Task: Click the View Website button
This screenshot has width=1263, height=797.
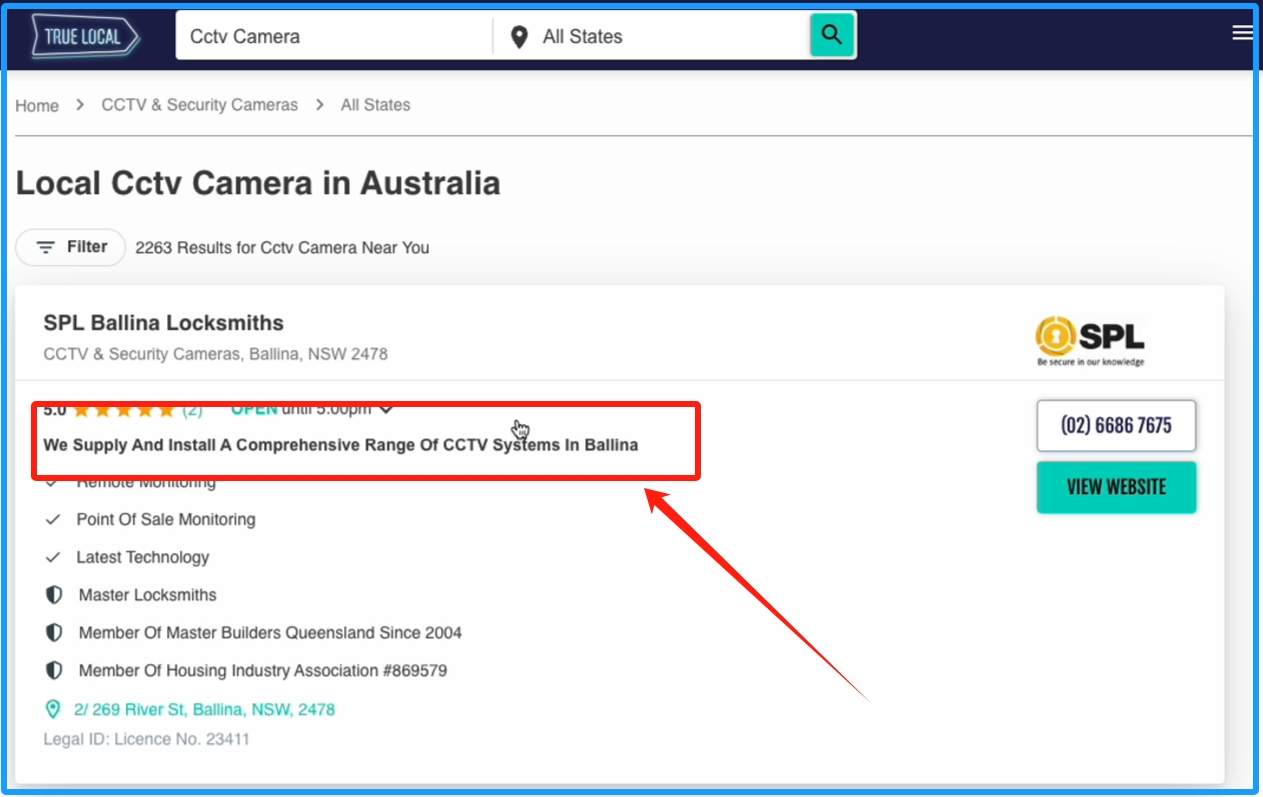Action: (x=1116, y=487)
